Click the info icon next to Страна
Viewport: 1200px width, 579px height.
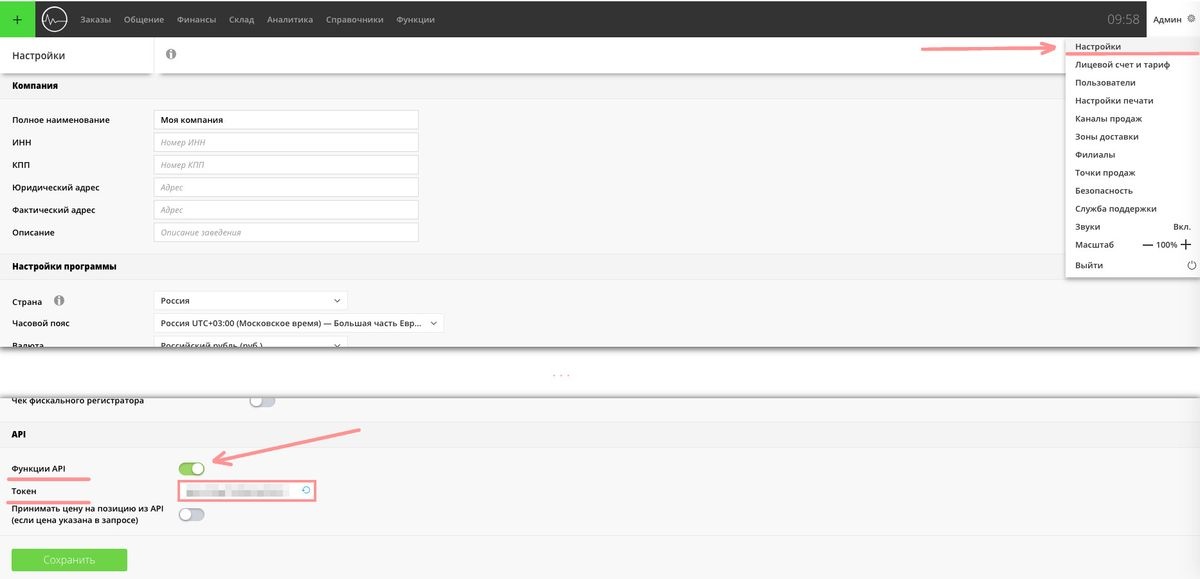click(59, 300)
